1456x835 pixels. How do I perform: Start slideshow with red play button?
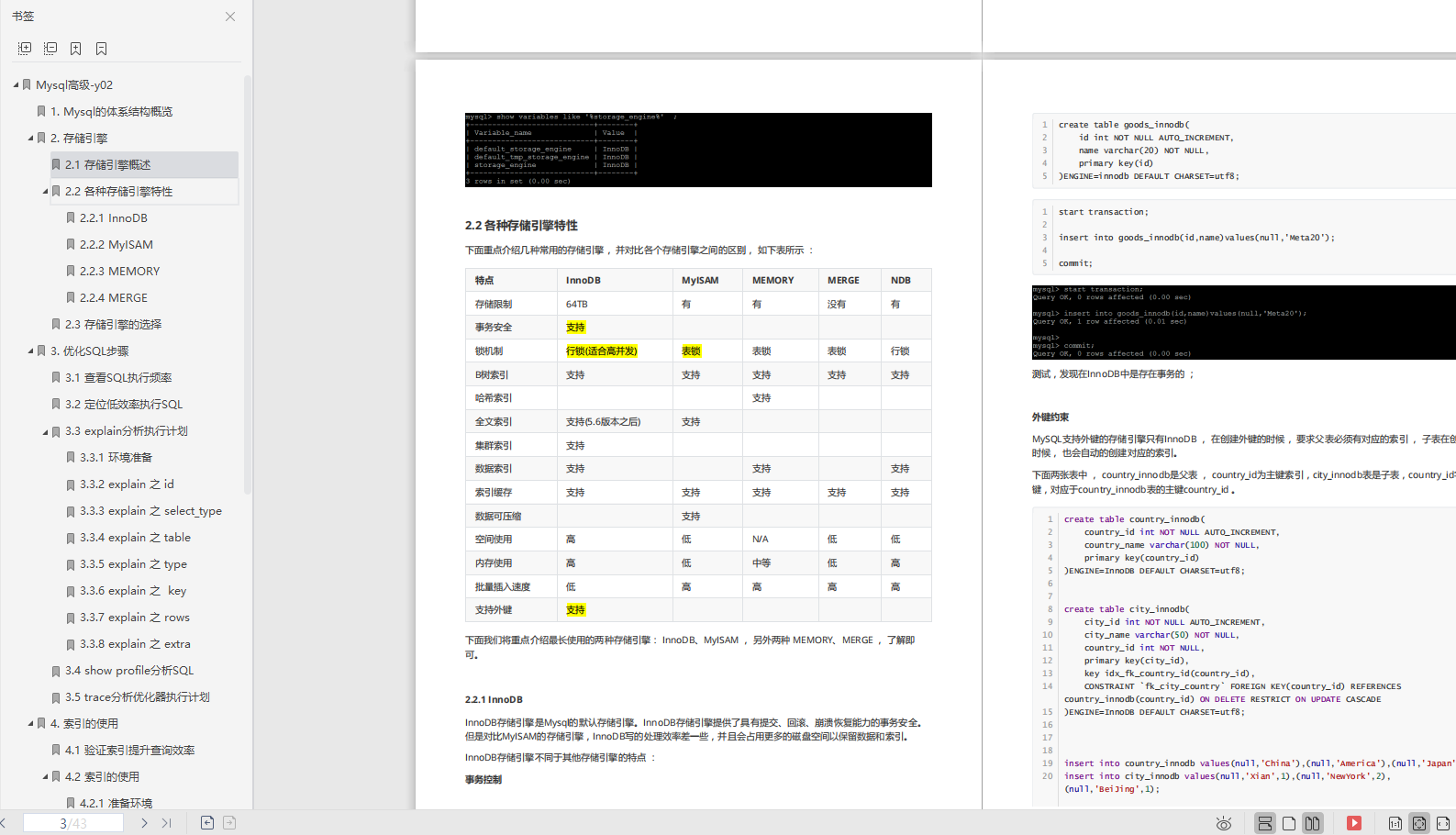[x=1354, y=823]
